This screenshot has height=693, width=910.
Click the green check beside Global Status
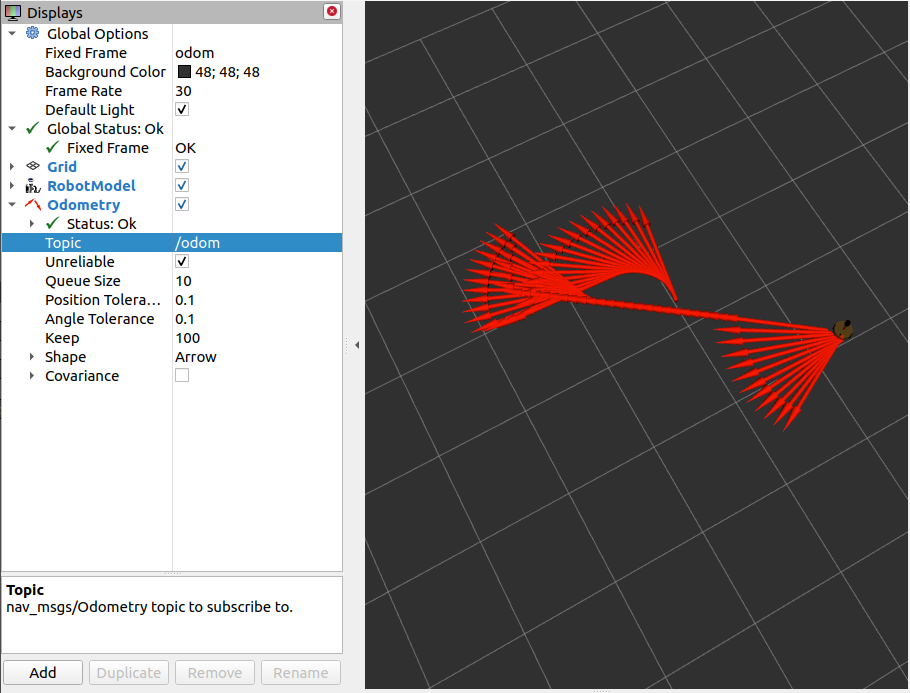tap(32, 128)
